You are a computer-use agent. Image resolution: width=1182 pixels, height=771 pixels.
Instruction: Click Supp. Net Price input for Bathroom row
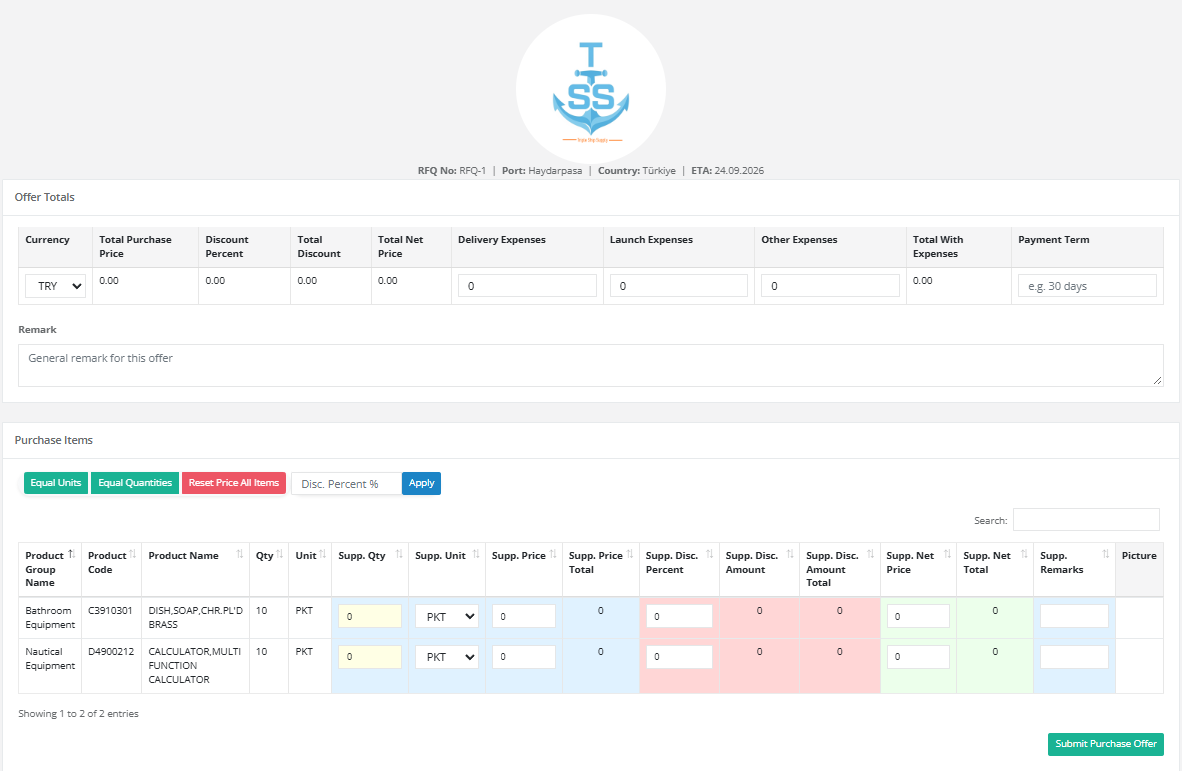point(918,616)
